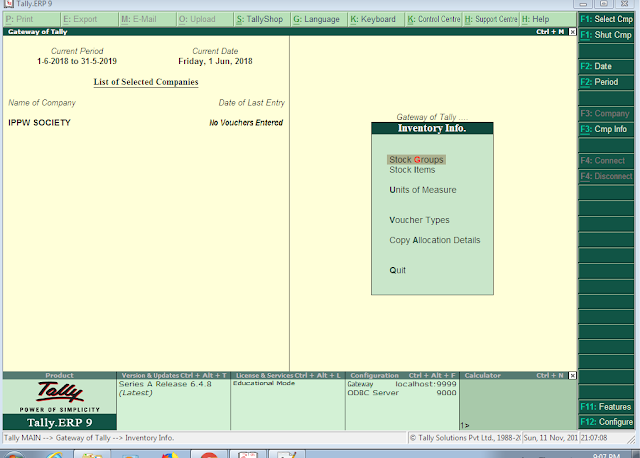Open F11: Features panel
This screenshot has height=458, width=640.
pyautogui.click(x=606, y=407)
